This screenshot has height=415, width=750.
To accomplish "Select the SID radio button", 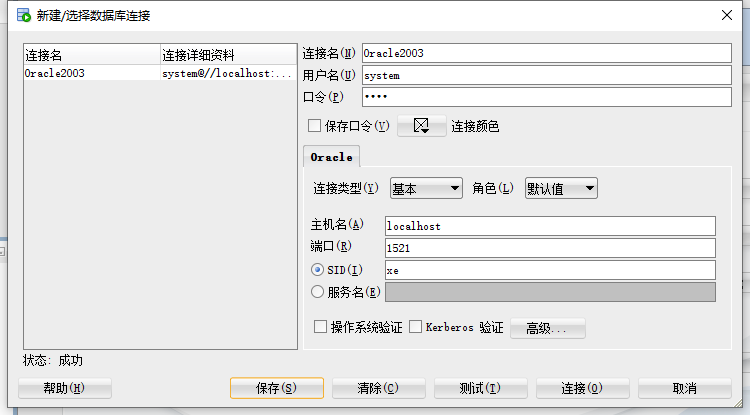I will [x=317, y=270].
